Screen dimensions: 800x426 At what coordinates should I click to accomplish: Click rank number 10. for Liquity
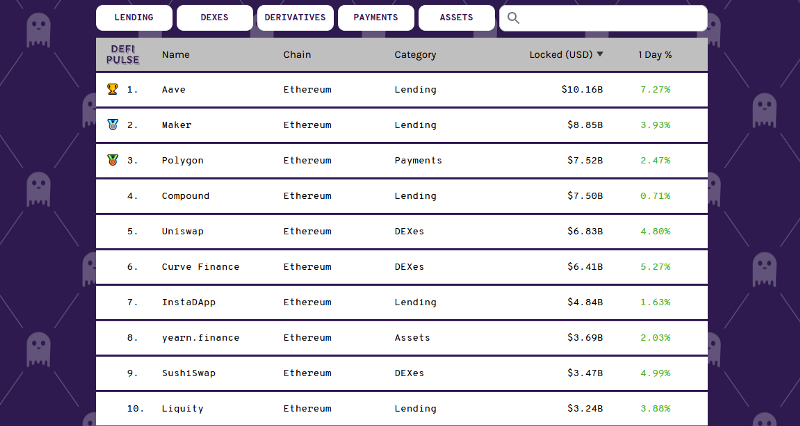[135, 408]
